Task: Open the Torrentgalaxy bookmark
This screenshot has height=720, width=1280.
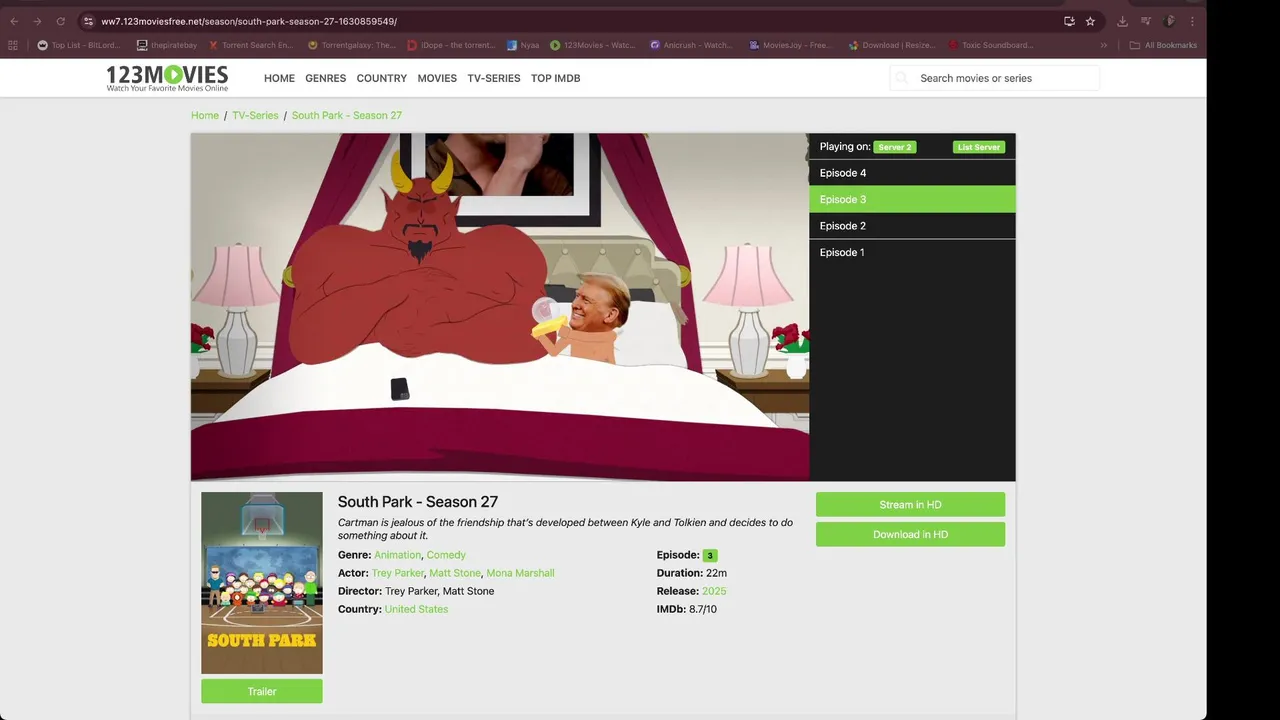Action: 352,45
